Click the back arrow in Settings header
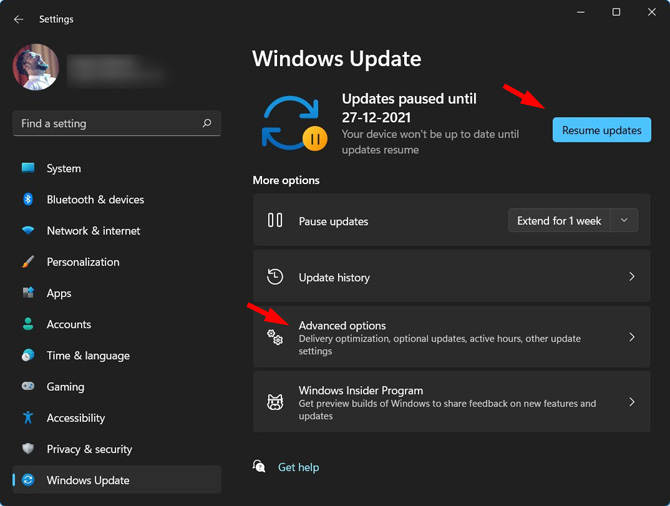Screen dimensions: 670x506 coord(18,19)
